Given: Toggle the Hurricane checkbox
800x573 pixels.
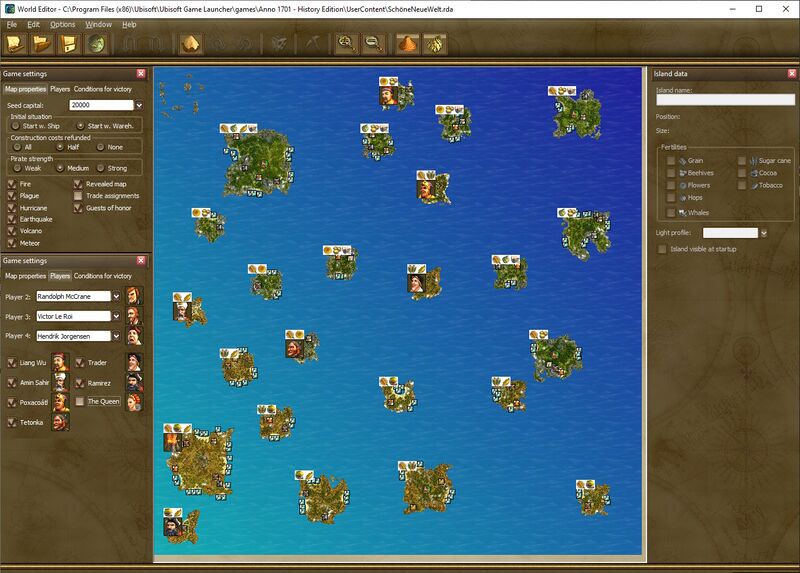Looking at the screenshot, I should pos(12,208).
